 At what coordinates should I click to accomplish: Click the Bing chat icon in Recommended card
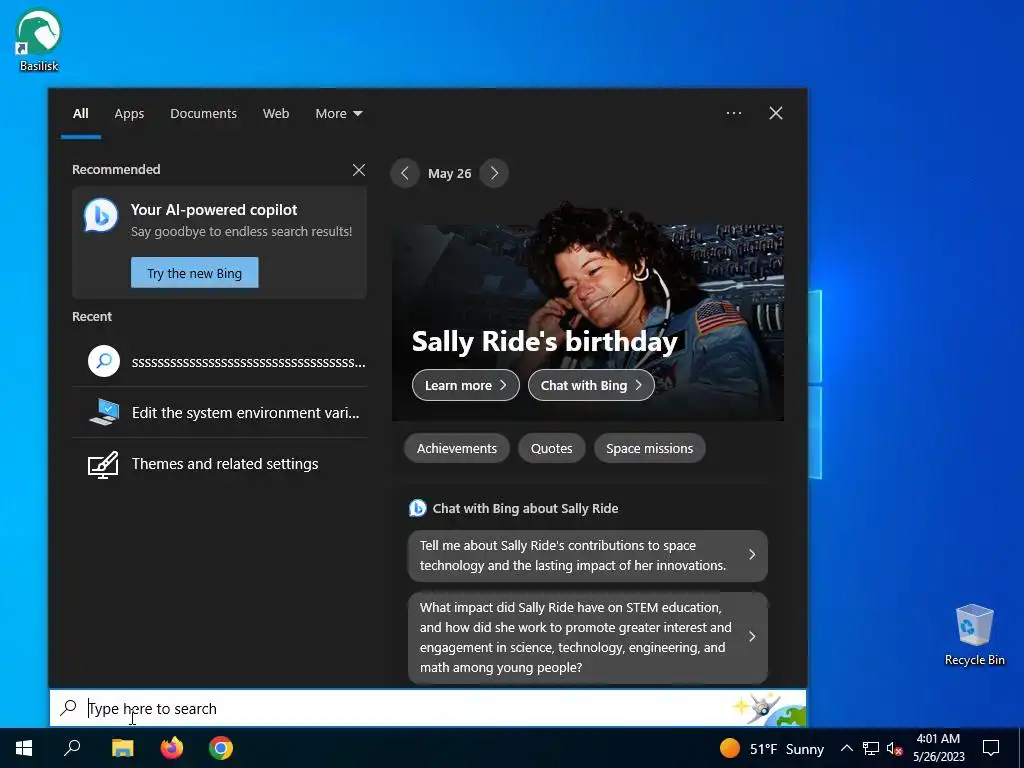[101, 216]
